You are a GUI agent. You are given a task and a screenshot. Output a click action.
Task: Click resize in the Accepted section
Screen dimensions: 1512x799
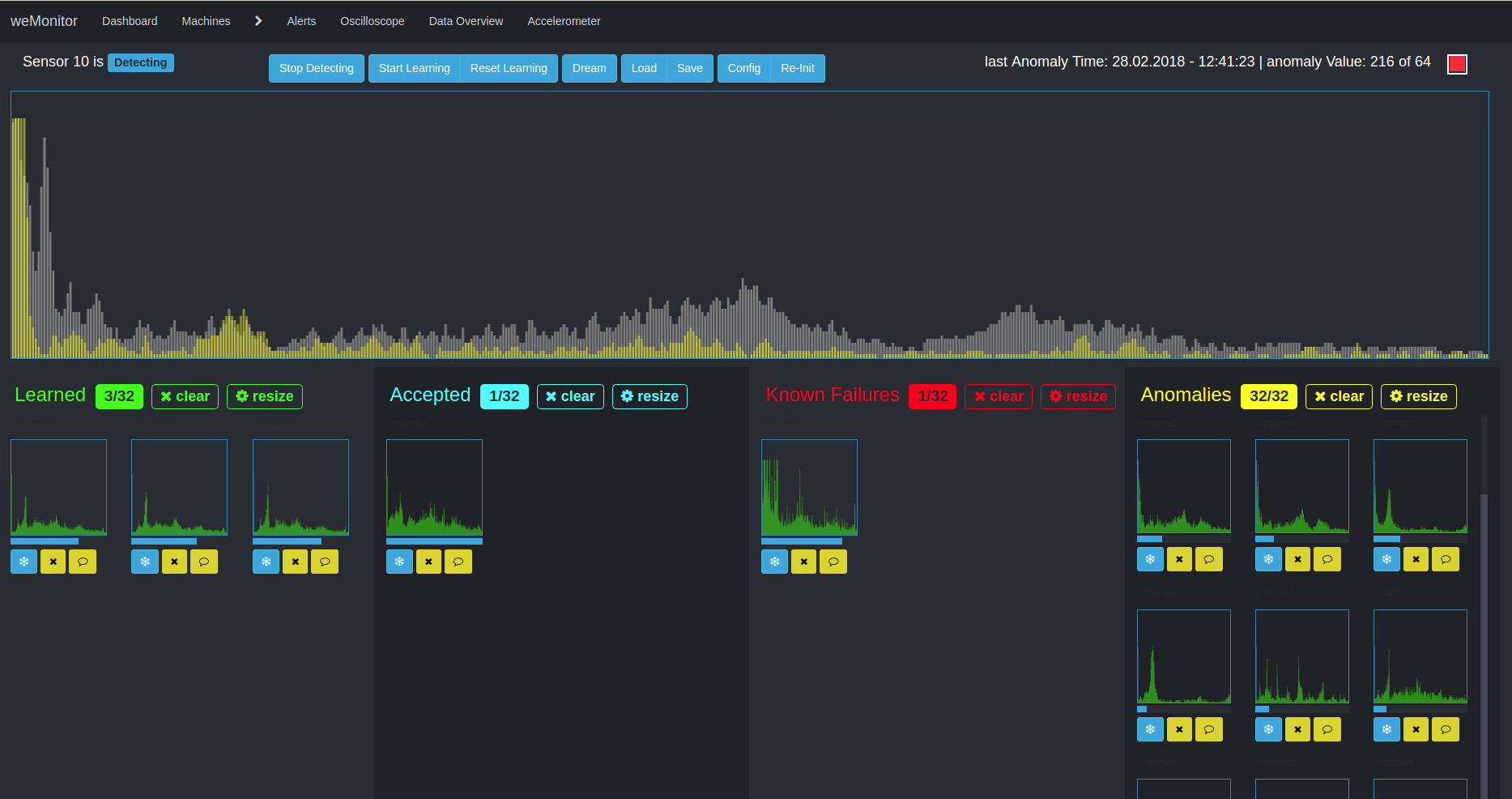coord(650,396)
